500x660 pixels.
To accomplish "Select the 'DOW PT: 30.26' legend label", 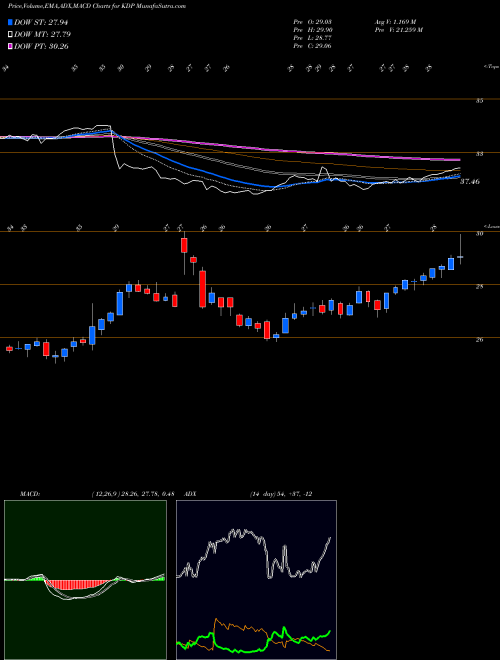I will [x=41, y=46].
